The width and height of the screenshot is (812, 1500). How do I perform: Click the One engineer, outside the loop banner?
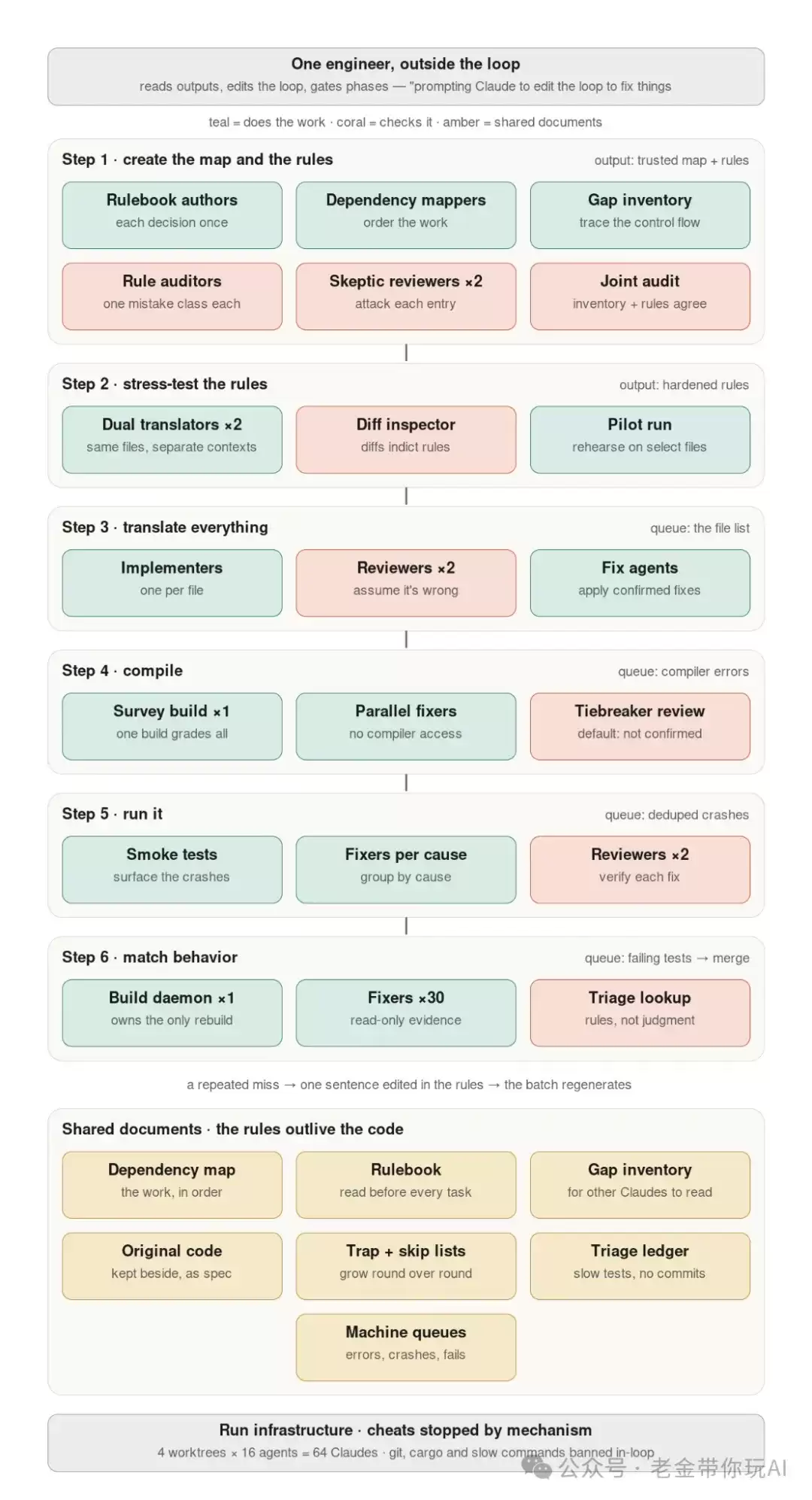[406, 77]
